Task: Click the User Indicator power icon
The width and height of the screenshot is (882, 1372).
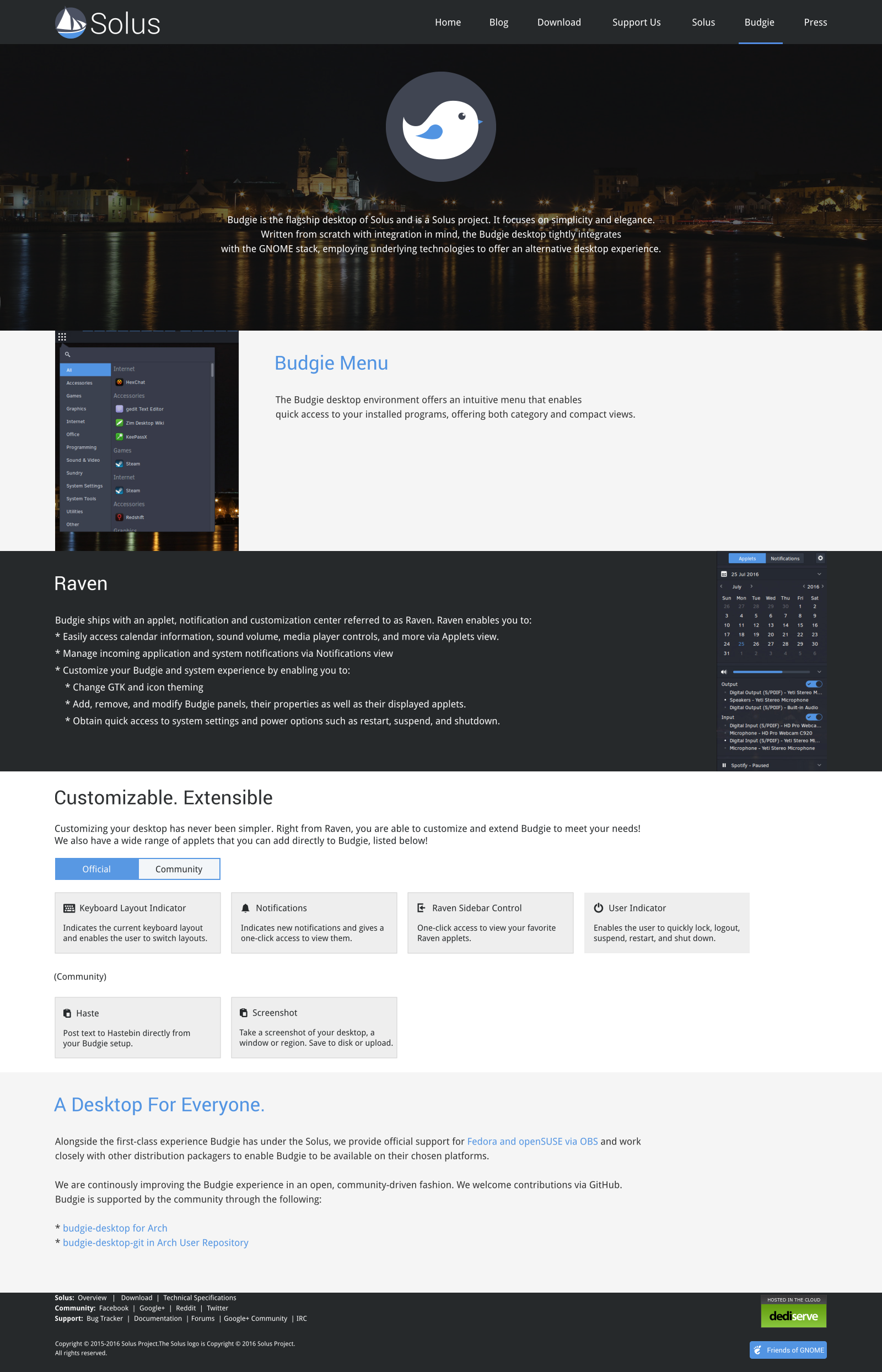Action: [599, 908]
